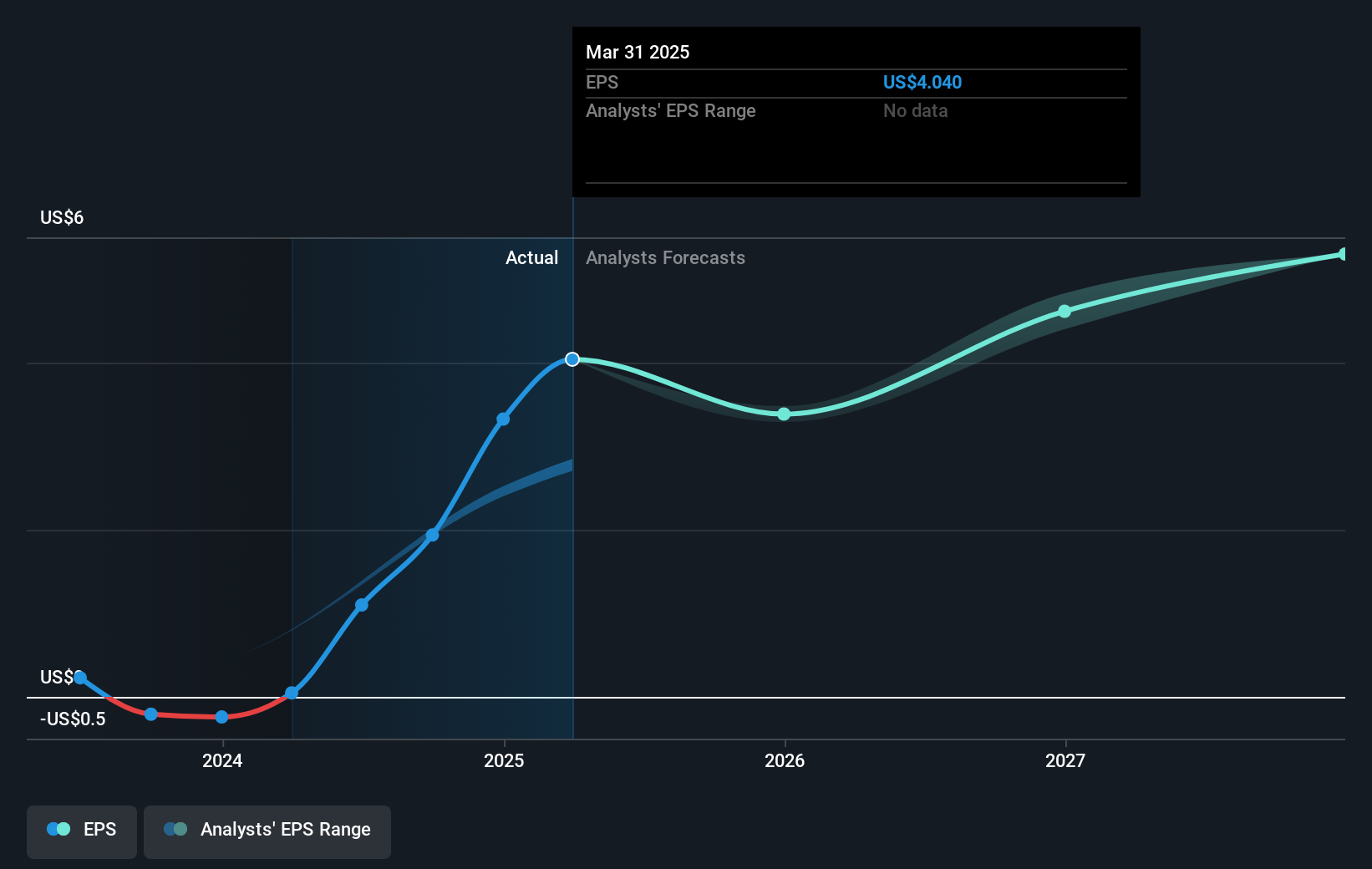This screenshot has height=869, width=1372.
Task: Select the 2027 forecast EPS data point
Action: tap(1065, 312)
